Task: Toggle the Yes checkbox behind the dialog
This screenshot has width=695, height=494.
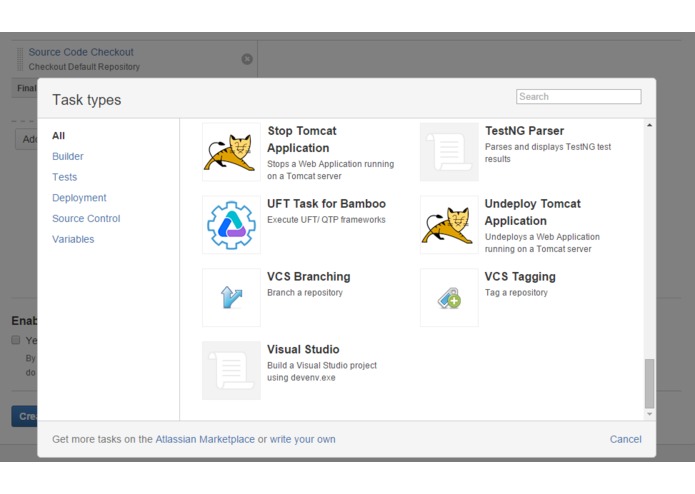Action: [16, 340]
